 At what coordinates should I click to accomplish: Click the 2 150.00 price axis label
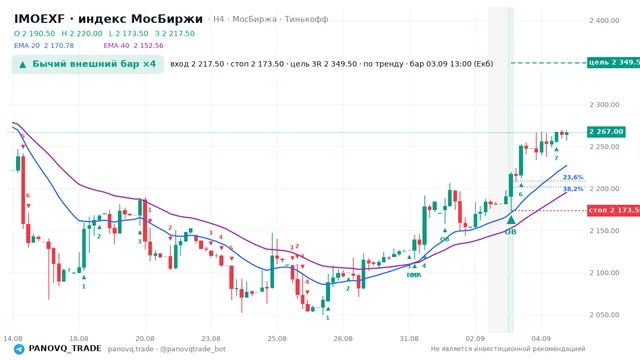point(604,231)
